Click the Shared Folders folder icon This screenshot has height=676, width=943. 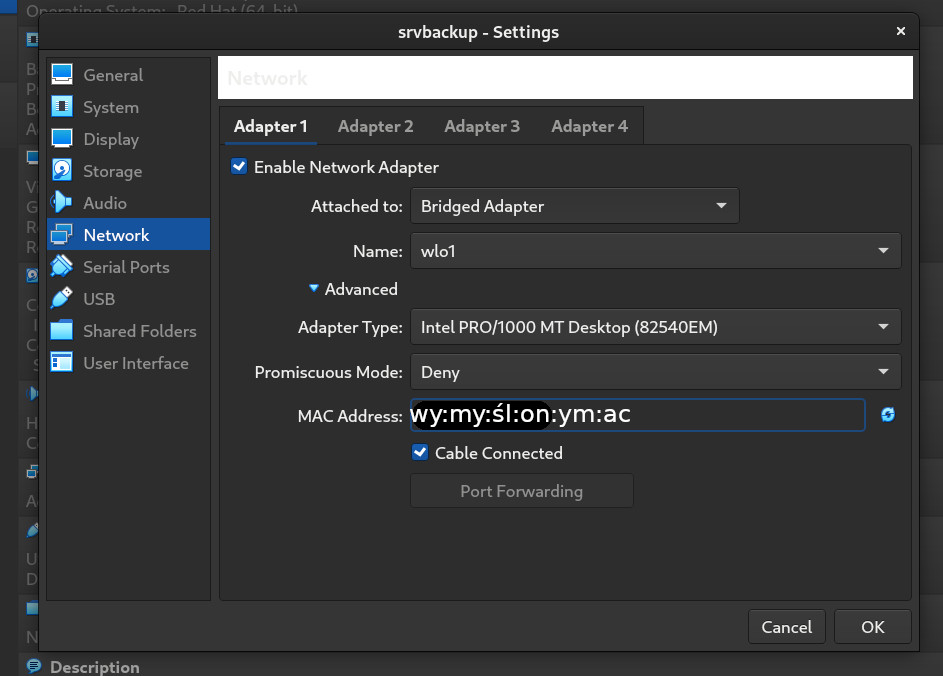pyautogui.click(x=62, y=331)
